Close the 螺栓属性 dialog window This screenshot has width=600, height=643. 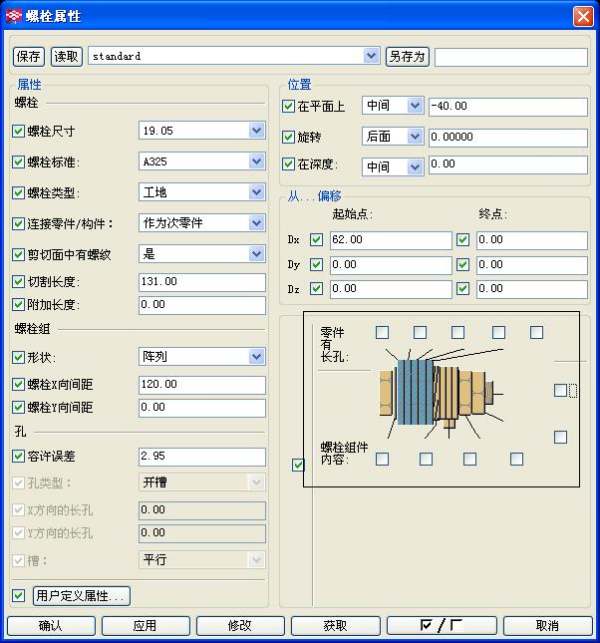click(582, 17)
